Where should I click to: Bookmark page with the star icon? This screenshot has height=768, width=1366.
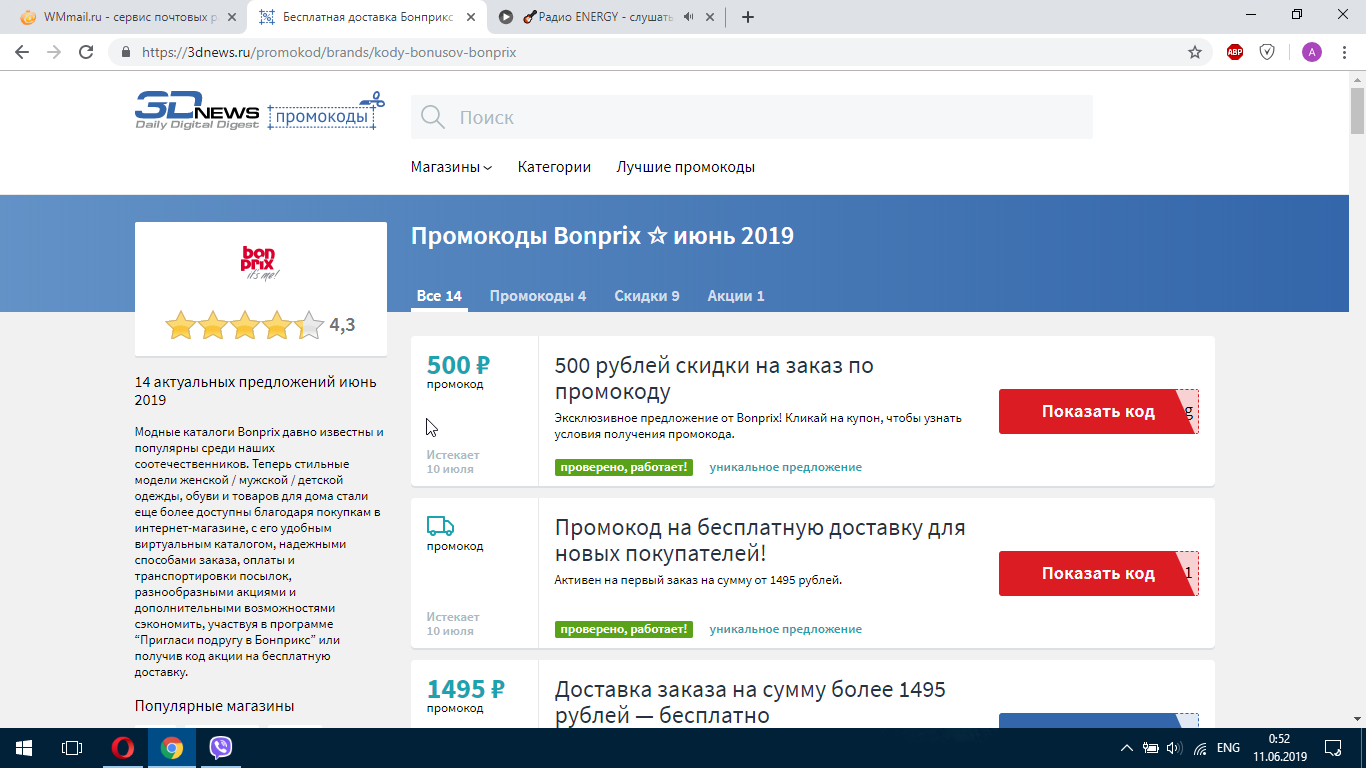(x=1194, y=52)
